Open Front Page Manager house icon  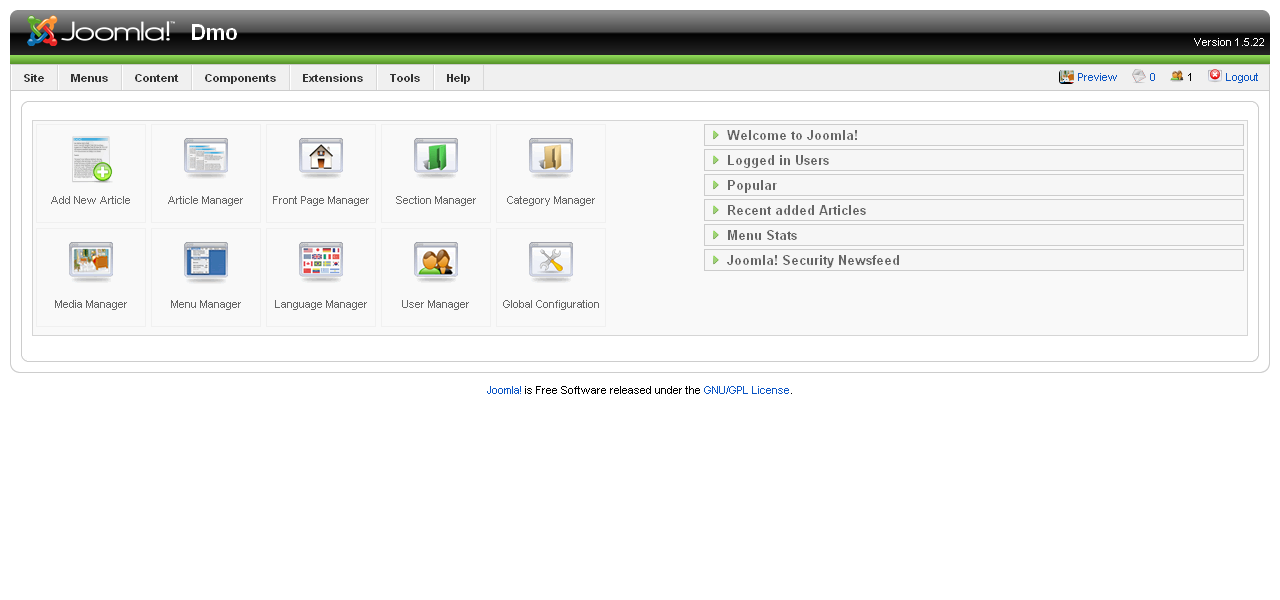pos(321,159)
